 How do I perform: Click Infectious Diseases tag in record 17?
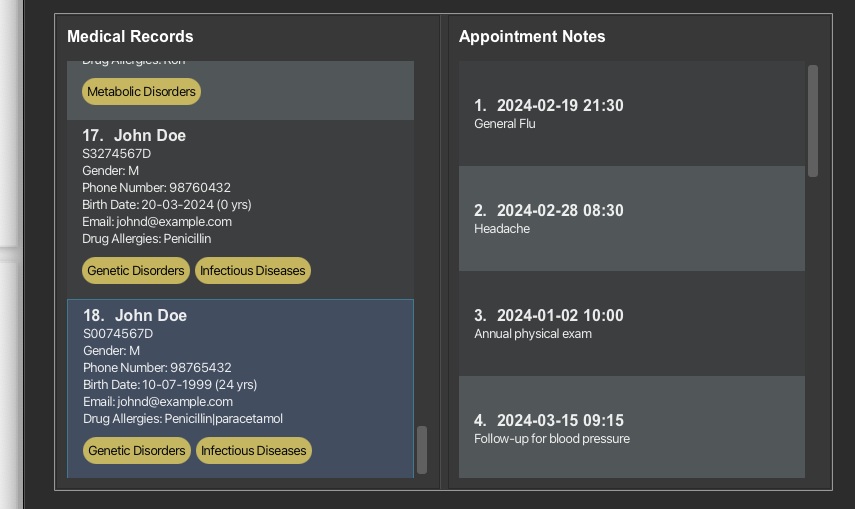252,271
